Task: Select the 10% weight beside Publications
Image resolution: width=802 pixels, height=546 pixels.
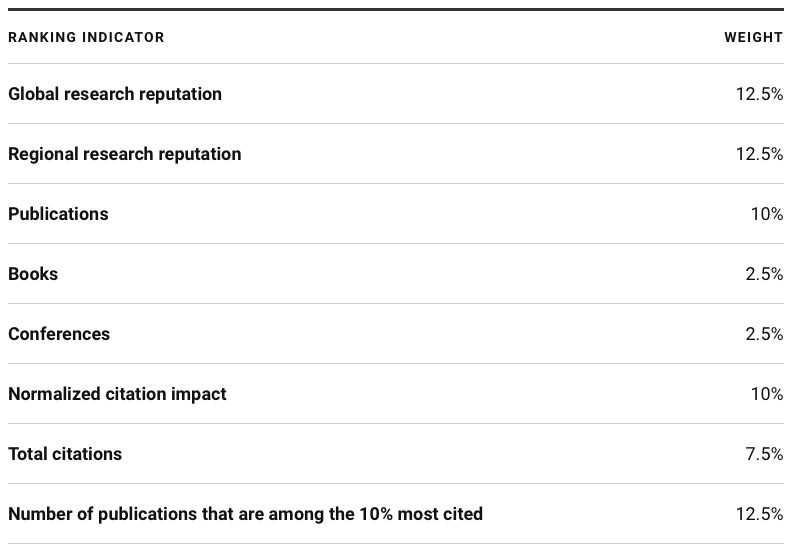Action: click(766, 214)
